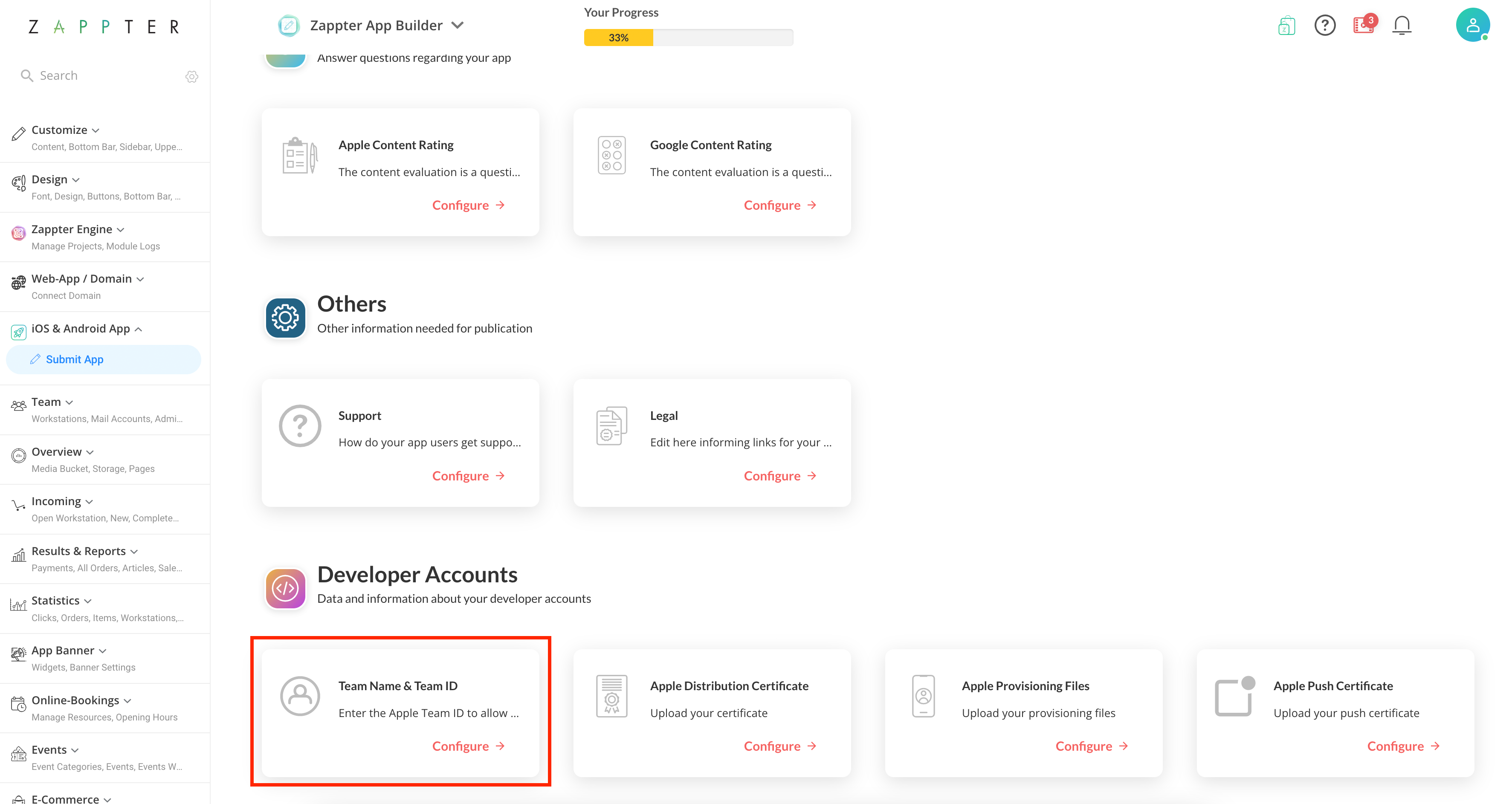The image size is (1512, 804).
Task: Click the Statistics graph icon
Action: click(x=18, y=604)
